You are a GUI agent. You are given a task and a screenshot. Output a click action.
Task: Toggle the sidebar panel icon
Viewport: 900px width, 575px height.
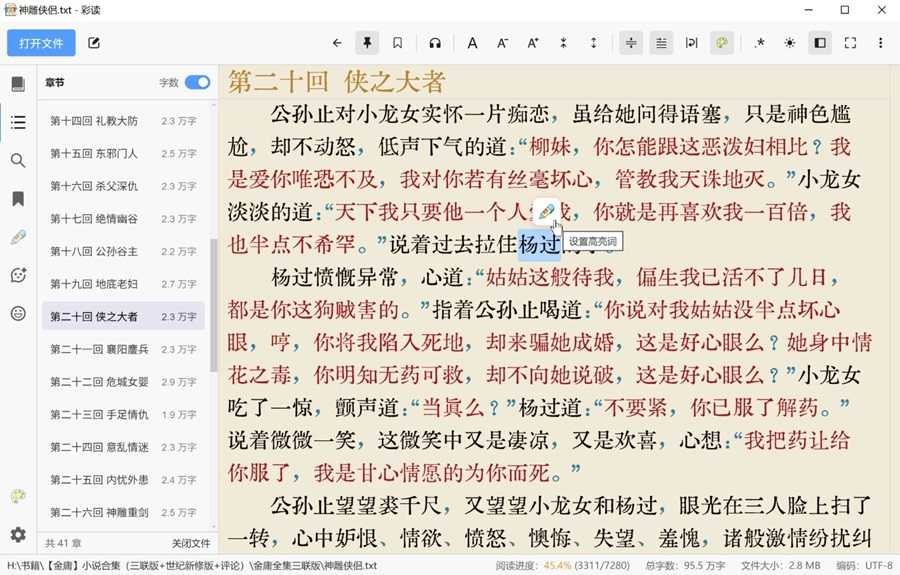[x=820, y=43]
